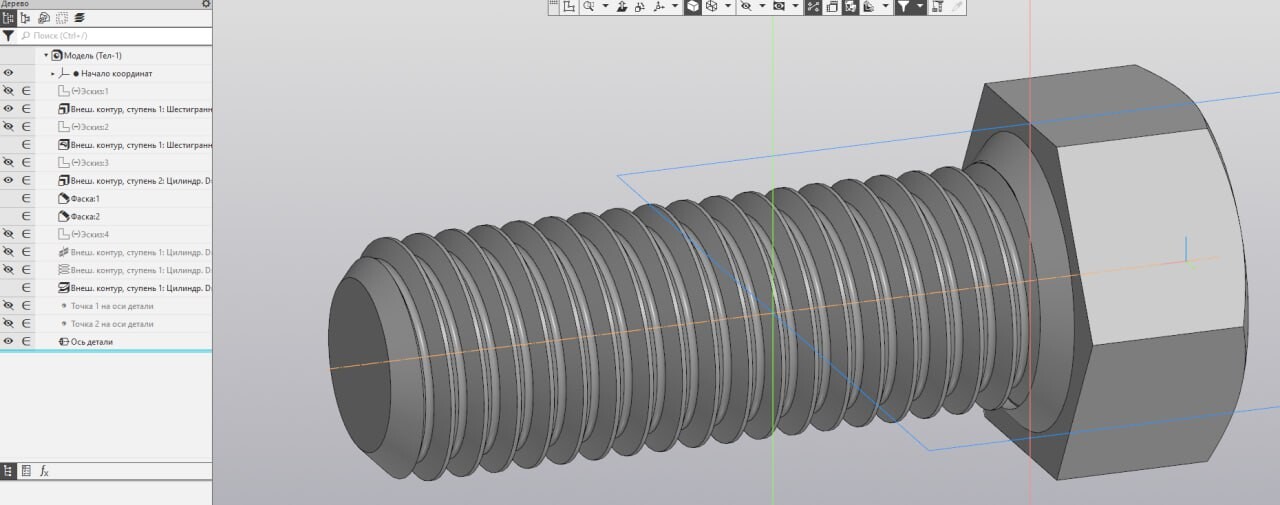Toggle visibility of Начало координат
Image resolution: width=1280 pixels, height=505 pixels.
[8, 73]
